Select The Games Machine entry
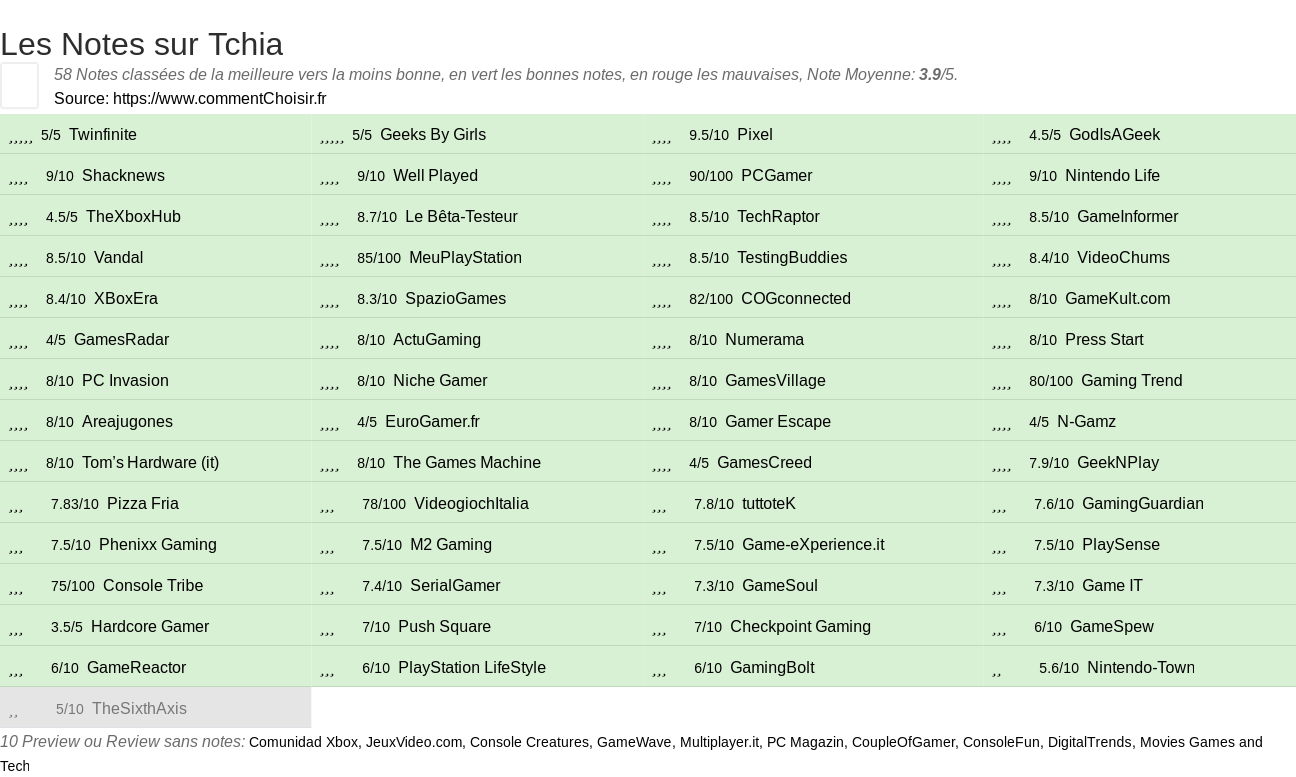1296x777 pixels. [467, 462]
